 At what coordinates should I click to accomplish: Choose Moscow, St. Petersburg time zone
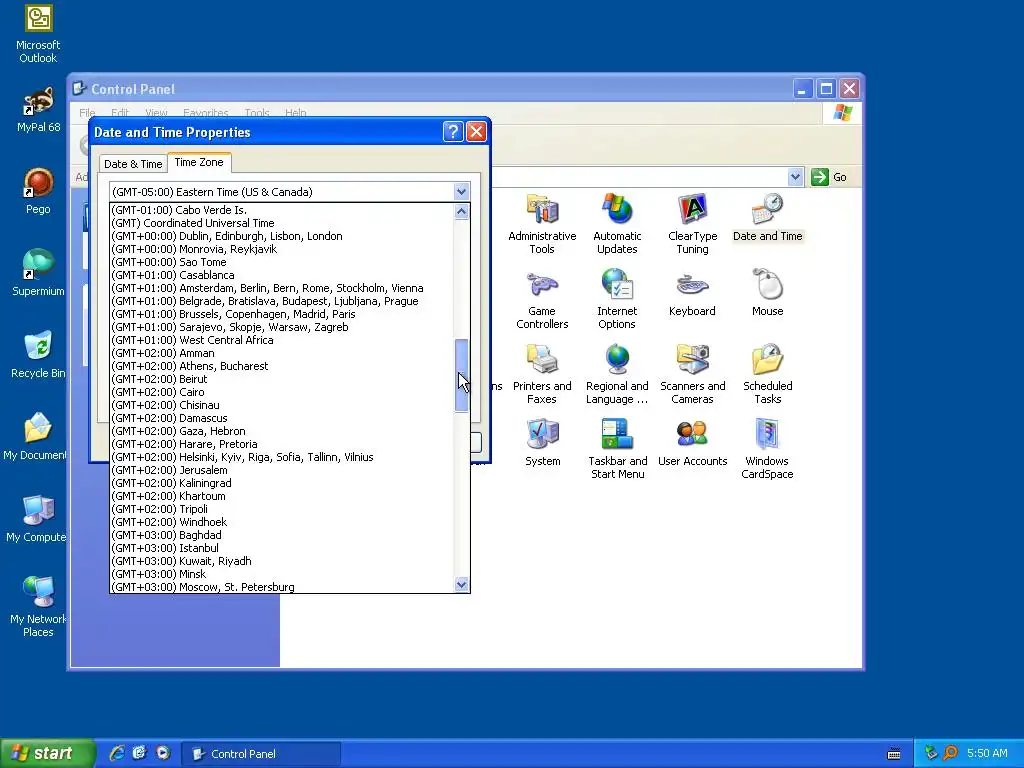point(281,587)
